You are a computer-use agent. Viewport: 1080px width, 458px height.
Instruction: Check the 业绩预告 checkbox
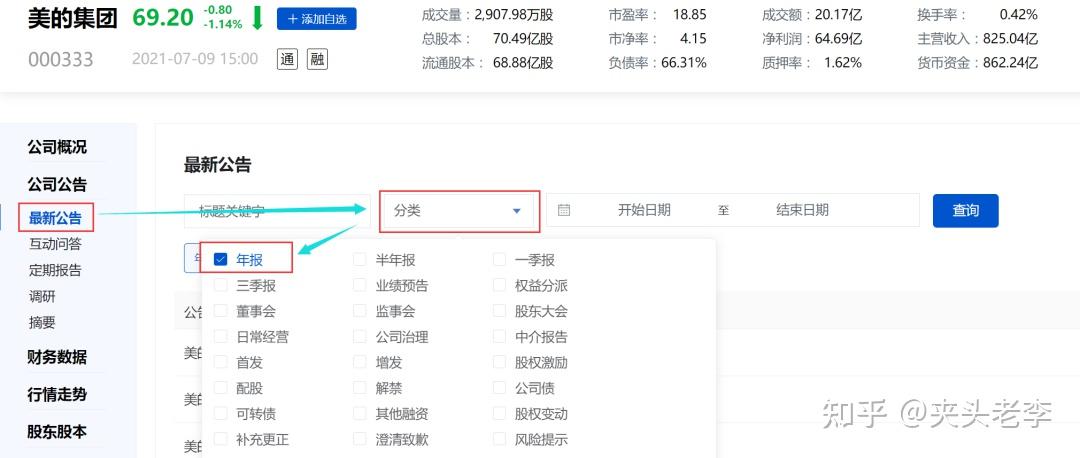pos(360,285)
